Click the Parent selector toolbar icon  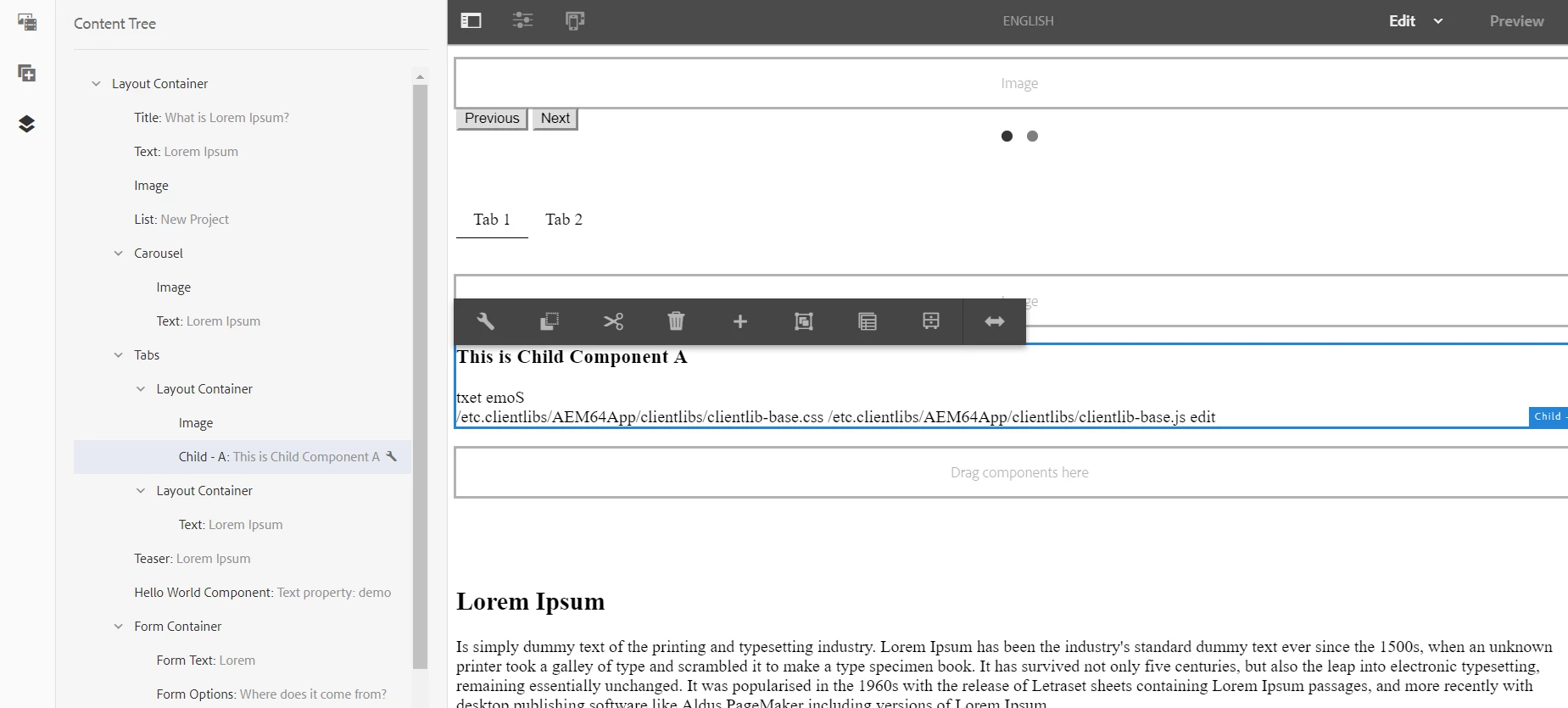[x=868, y=321]
